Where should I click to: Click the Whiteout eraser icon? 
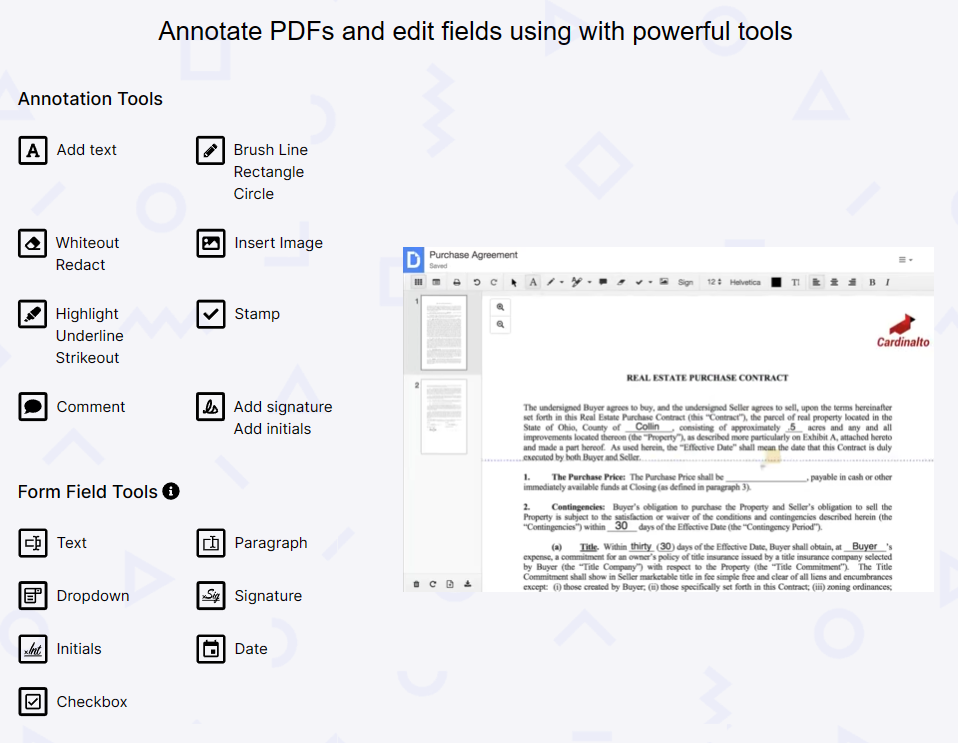tap(33, 243)
